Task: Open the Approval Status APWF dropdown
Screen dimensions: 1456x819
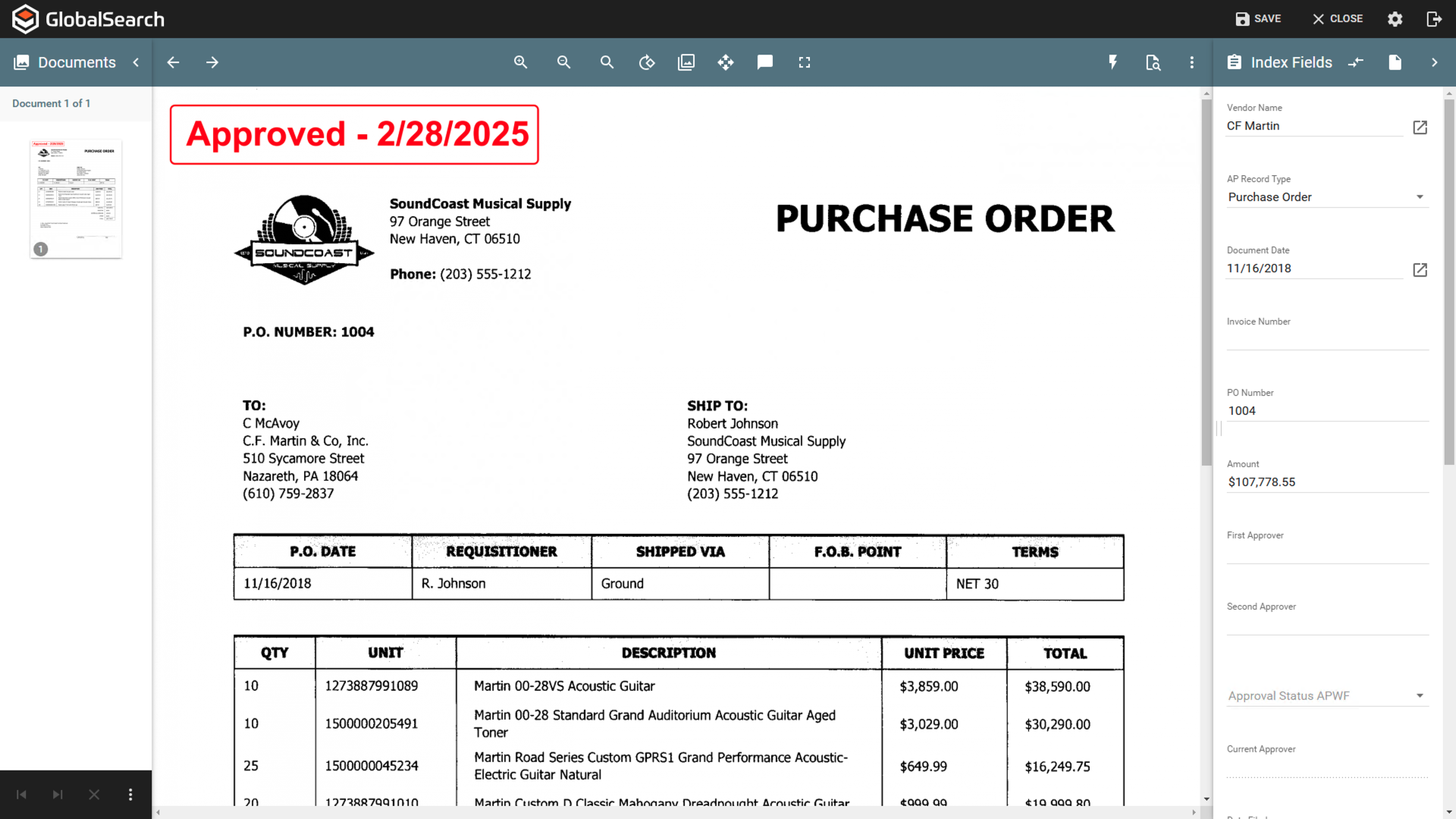Action: tap(1420, 695)
